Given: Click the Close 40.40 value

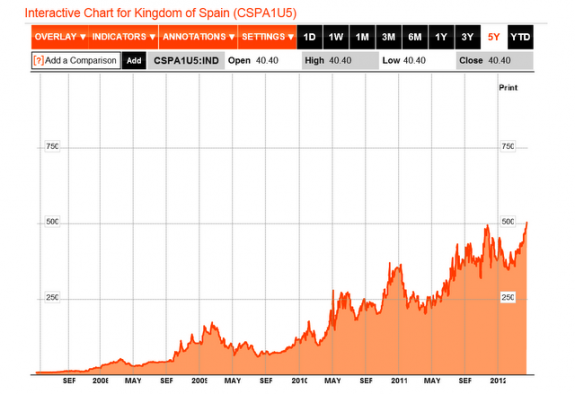Looking at the screenshot, I should click(485, 61).
